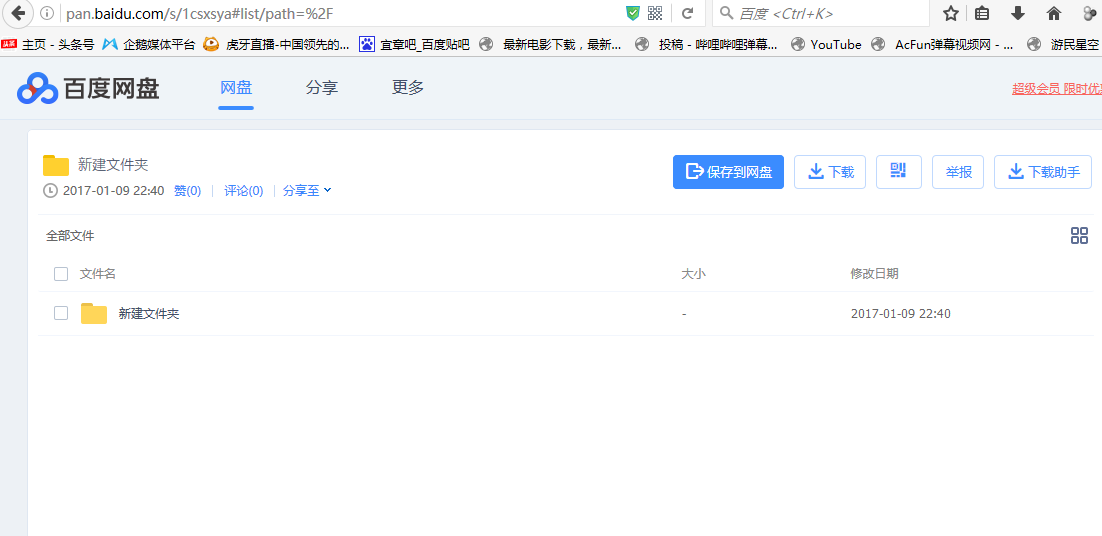Click the 下载助手 button
Image resolution: width=1102 pixels, height=536 pixels.
(x=1043, y=172)
